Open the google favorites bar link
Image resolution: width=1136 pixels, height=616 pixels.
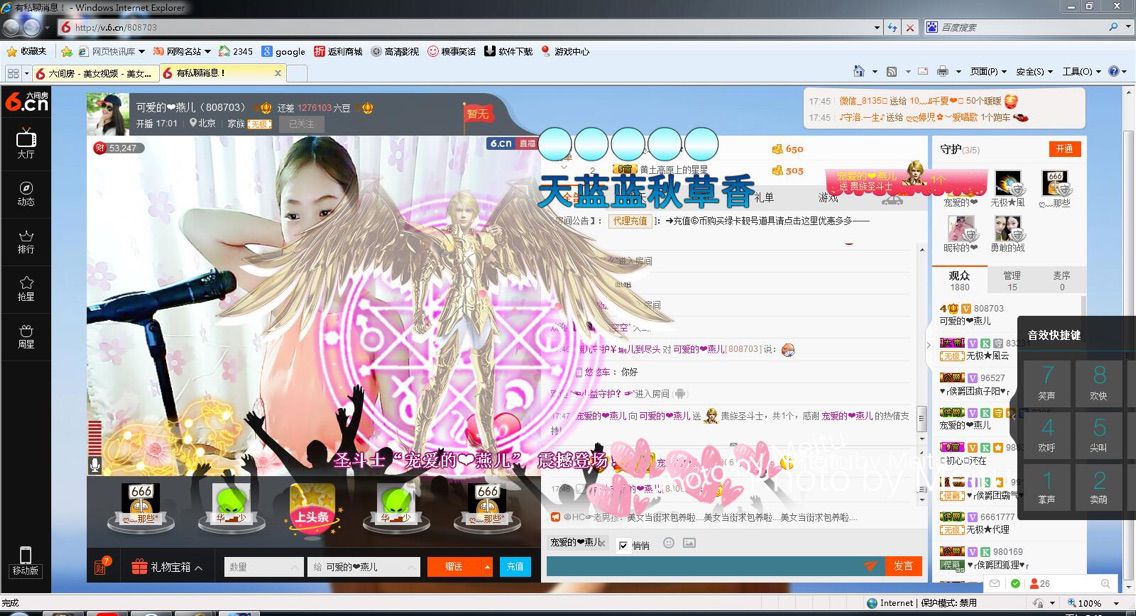click(x=283, y=51)
